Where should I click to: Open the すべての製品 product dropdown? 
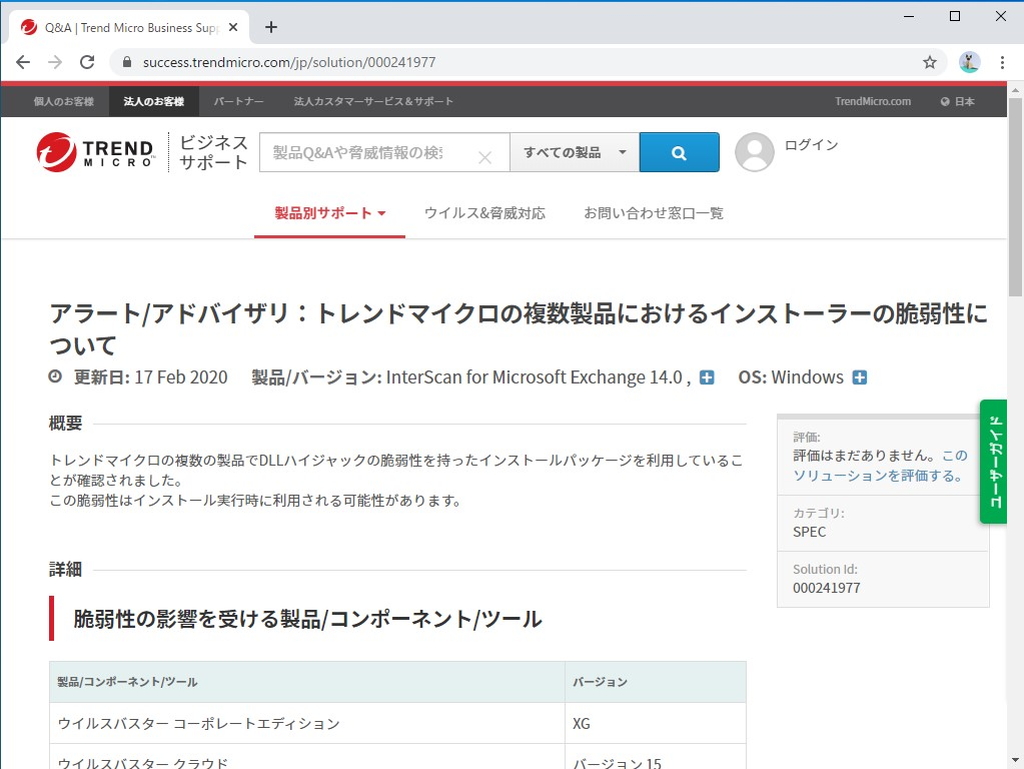tap(574, 152)
